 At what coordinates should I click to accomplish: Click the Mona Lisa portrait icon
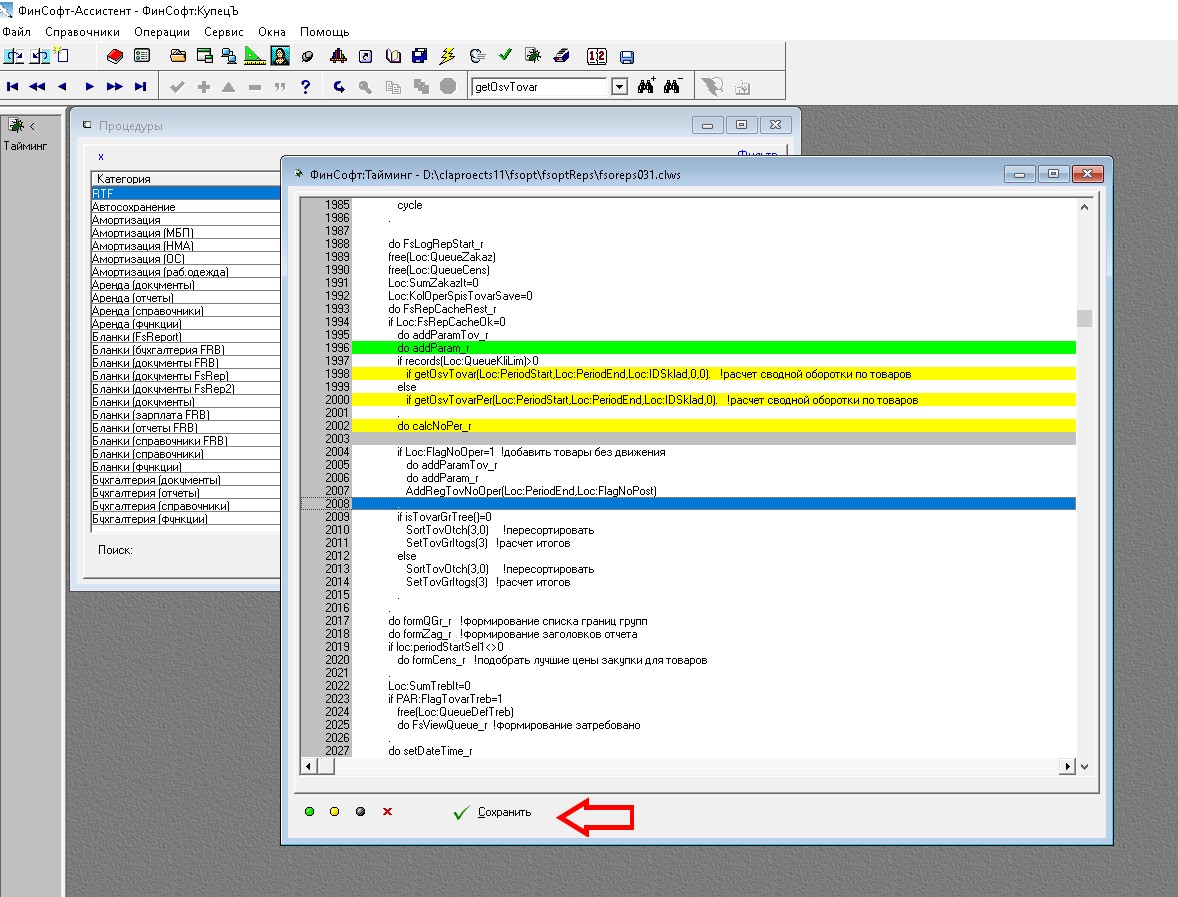280,56
